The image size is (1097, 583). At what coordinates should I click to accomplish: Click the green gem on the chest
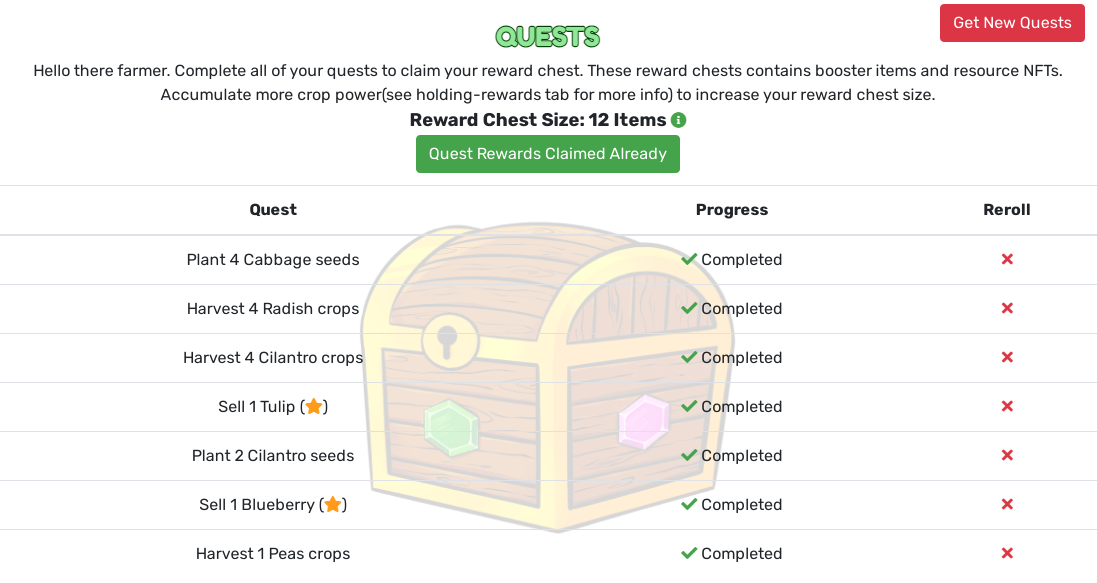pos(451,428)
